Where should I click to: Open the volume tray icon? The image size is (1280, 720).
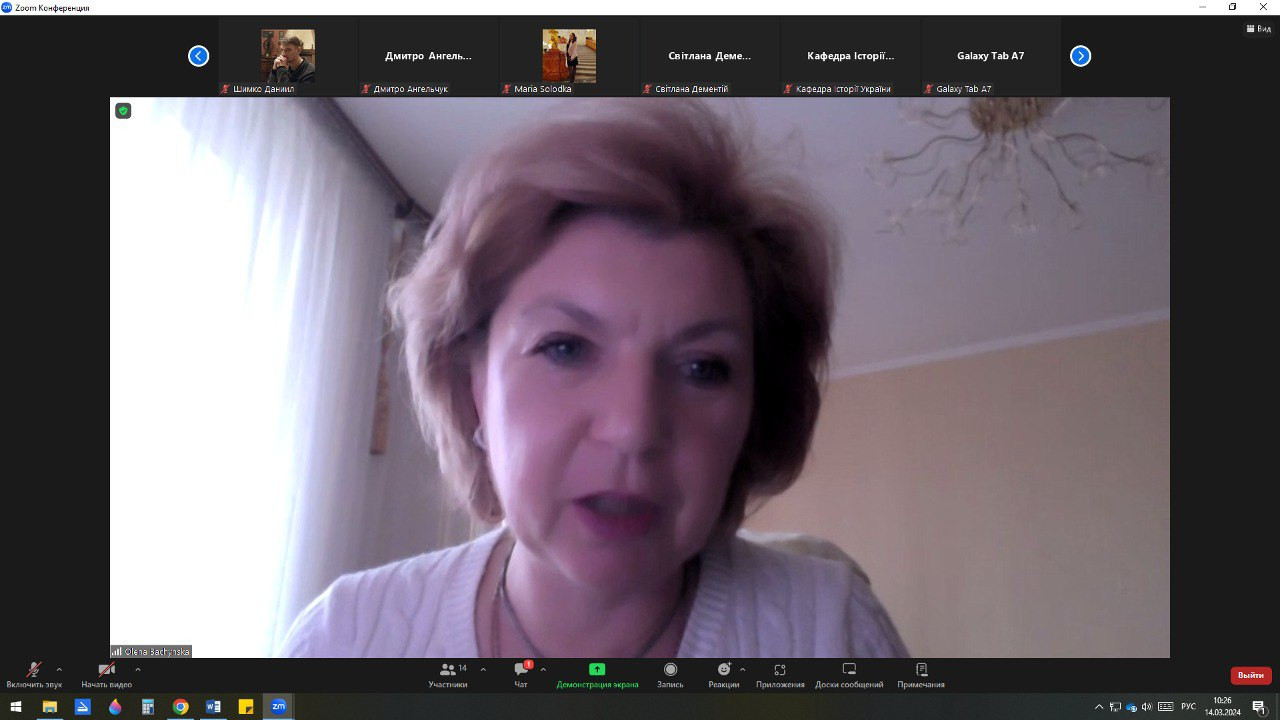point(1146,707)
